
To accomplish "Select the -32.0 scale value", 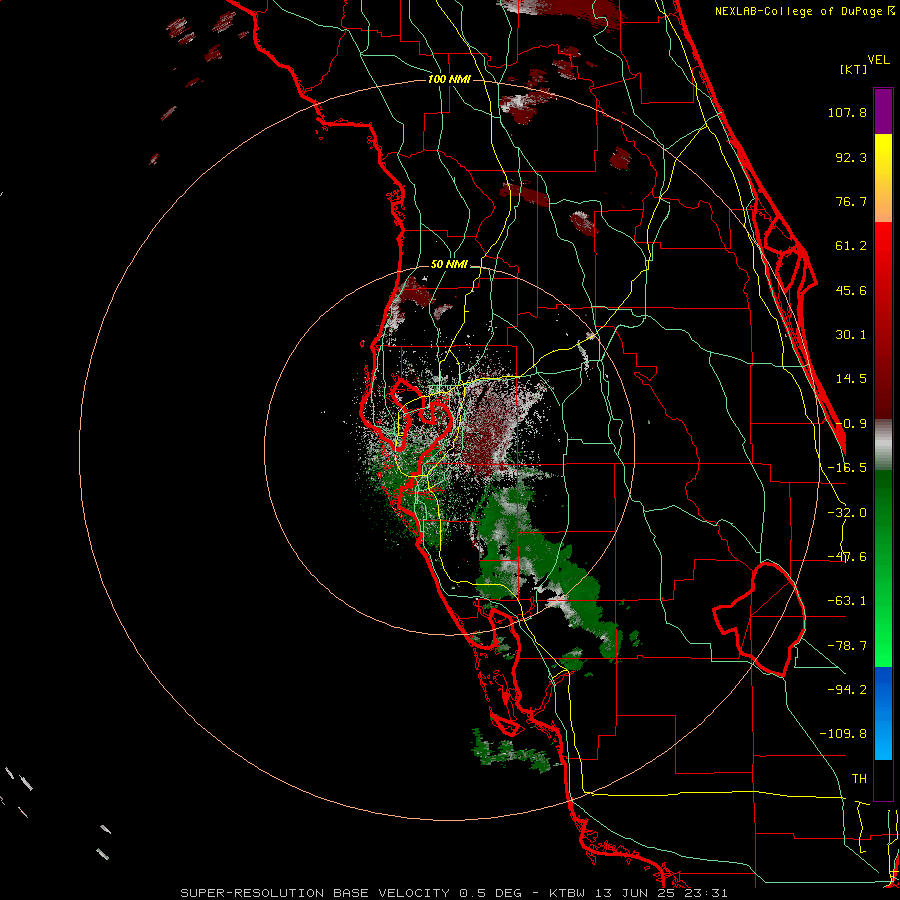I will [x=847, y=513].
